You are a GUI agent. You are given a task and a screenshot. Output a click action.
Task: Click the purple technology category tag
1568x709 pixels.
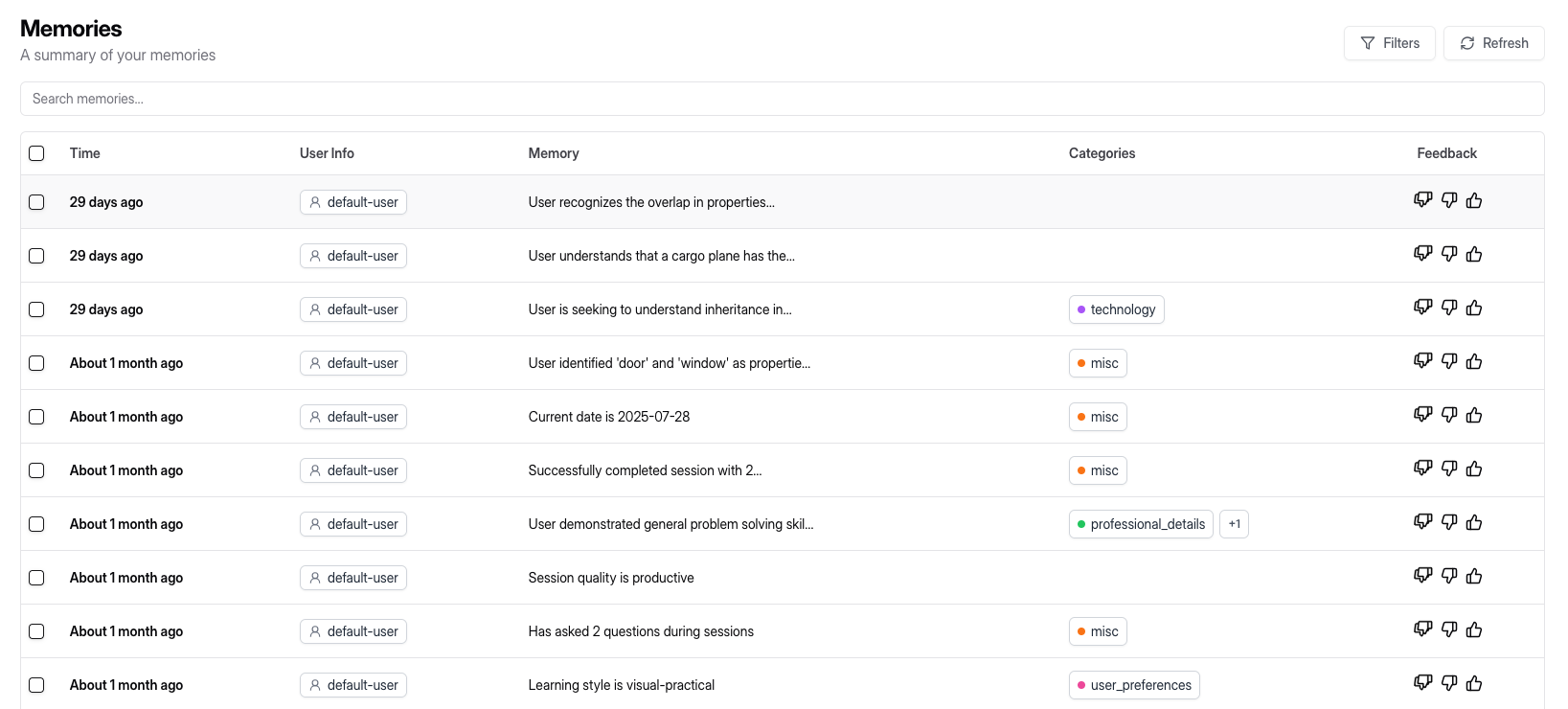click(1116, 309)
